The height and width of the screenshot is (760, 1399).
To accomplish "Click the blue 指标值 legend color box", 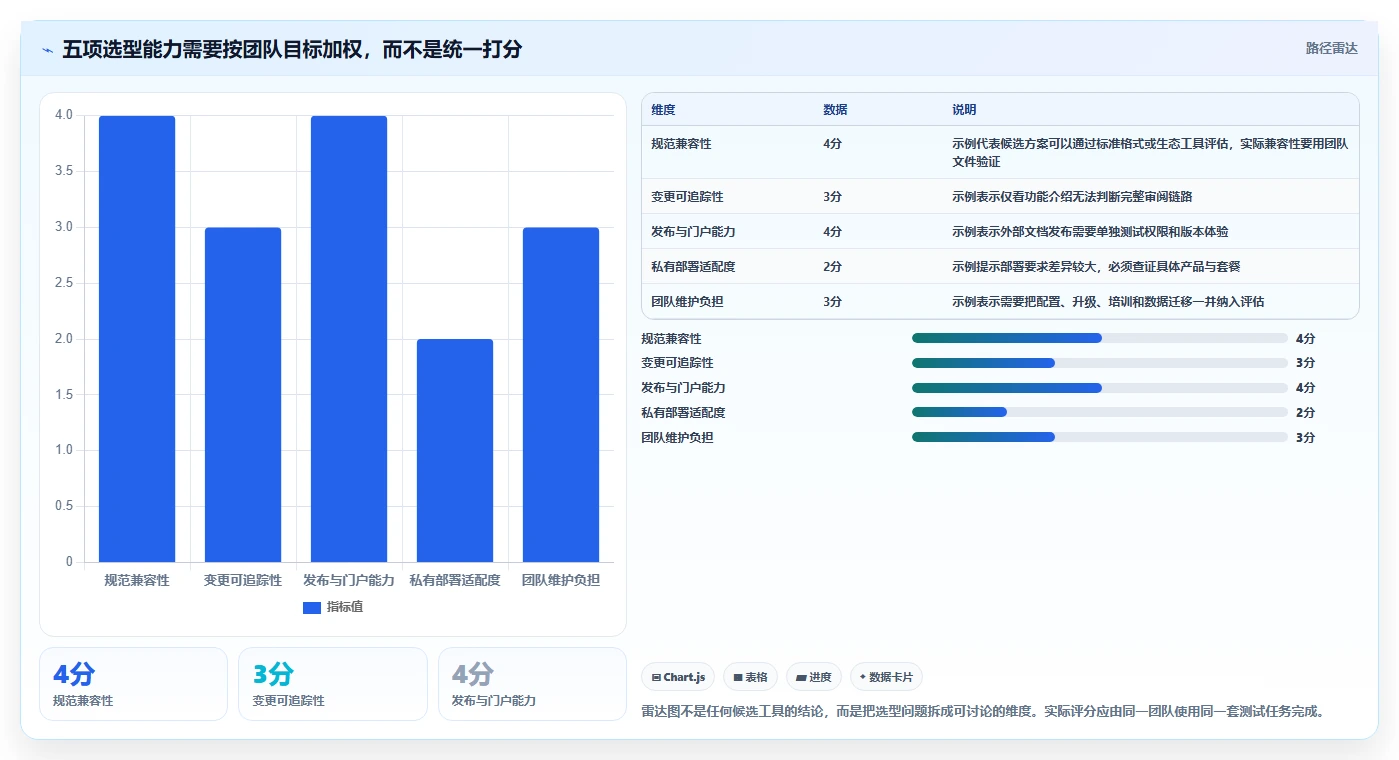I will tap(312, 608).
